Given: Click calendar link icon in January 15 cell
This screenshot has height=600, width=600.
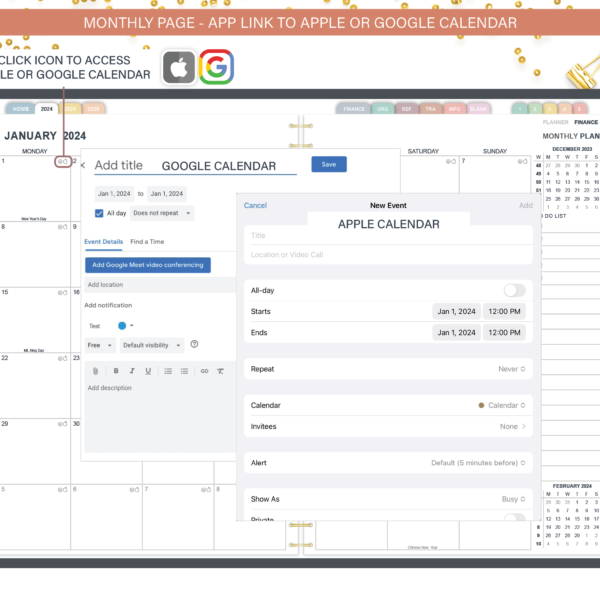Looking at the screenshot, I should click(x=62, y=292).
